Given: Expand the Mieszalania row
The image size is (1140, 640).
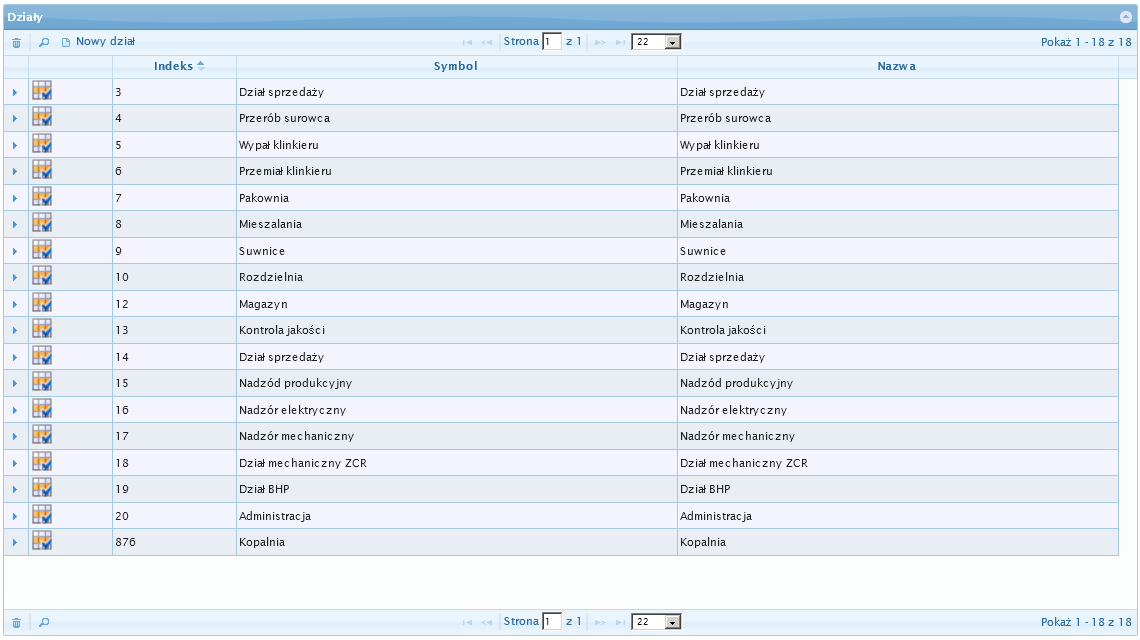Looking at the screenshot, I should [15, 225].
